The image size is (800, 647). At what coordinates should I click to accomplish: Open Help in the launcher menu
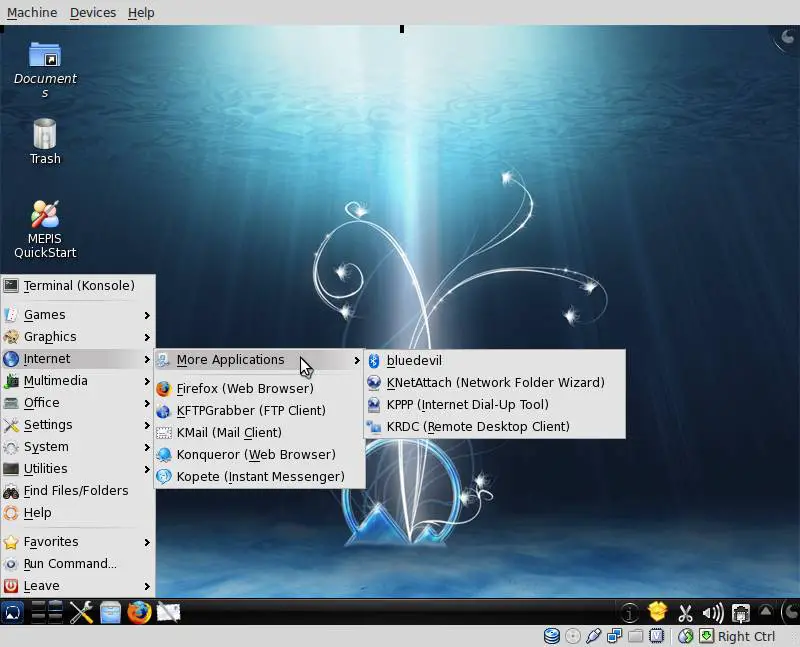tap(78, 512)
